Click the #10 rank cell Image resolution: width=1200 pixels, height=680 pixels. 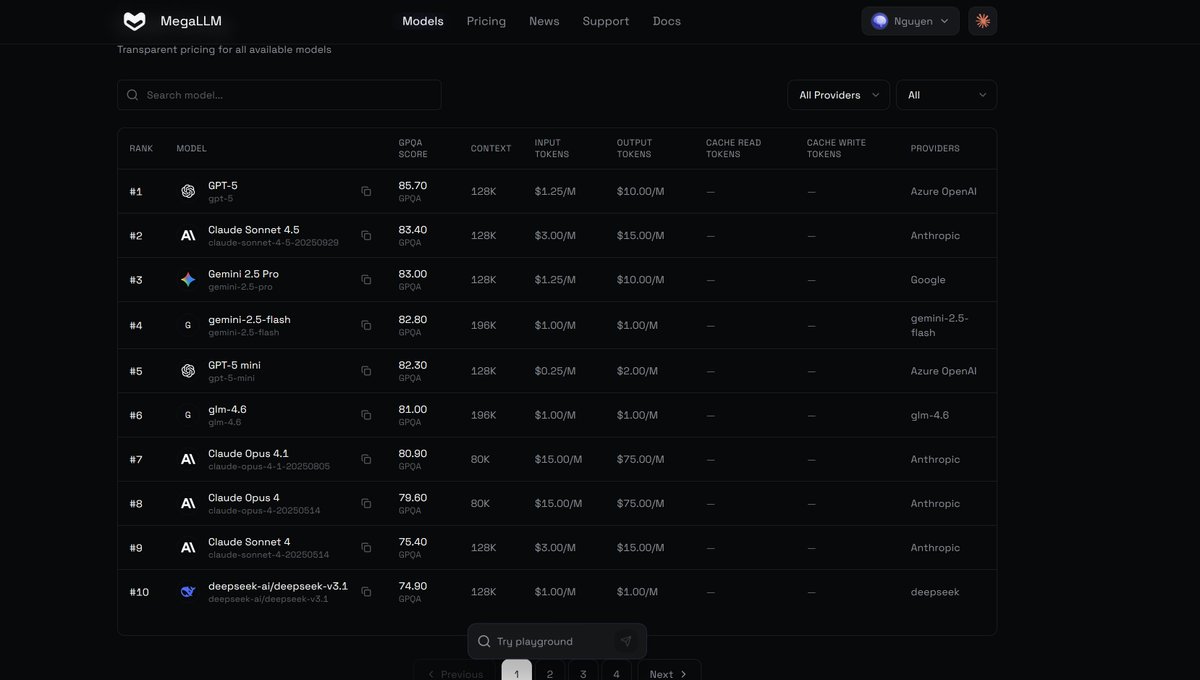coord(139,591)
